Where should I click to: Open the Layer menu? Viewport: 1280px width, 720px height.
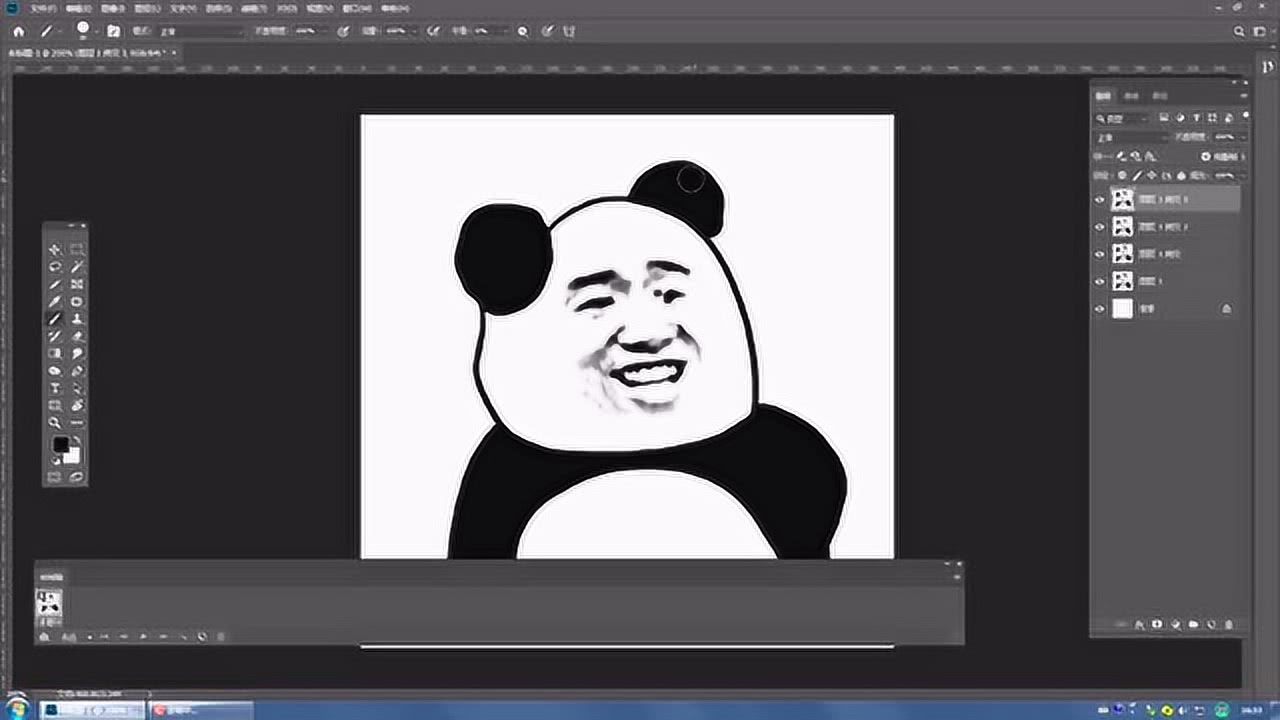click(146, 8)
